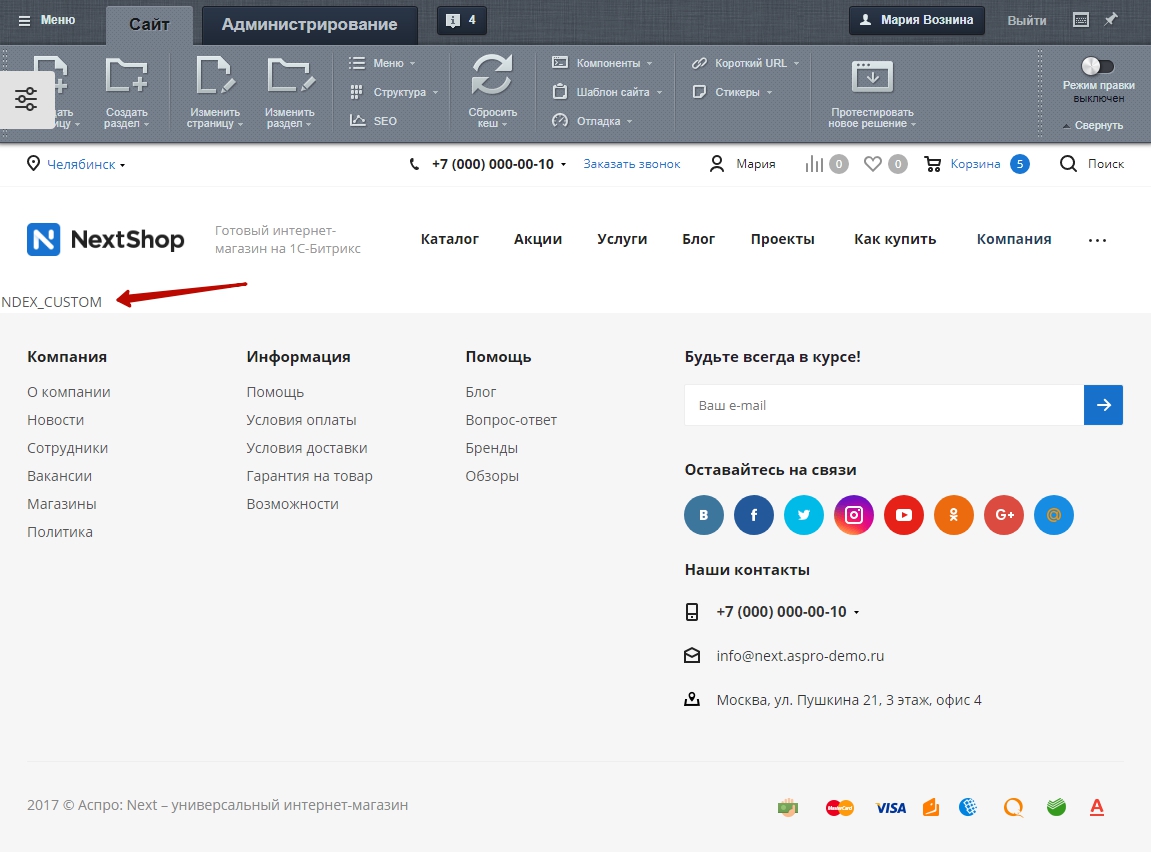Click the Ваш e-mail input field
Viewport: 1151px width, 852px height.
(x=884, y=405)
